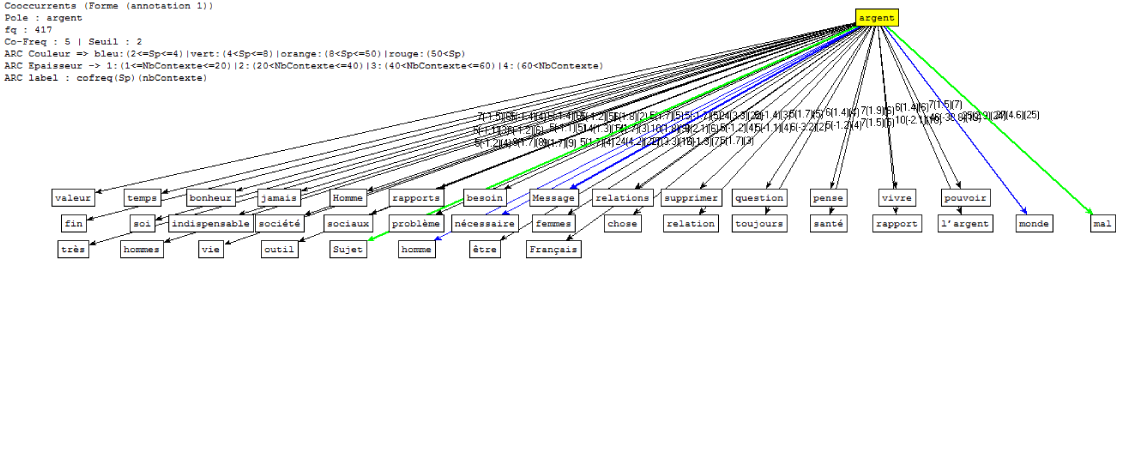Click the 'très' node

pos(73,249)
